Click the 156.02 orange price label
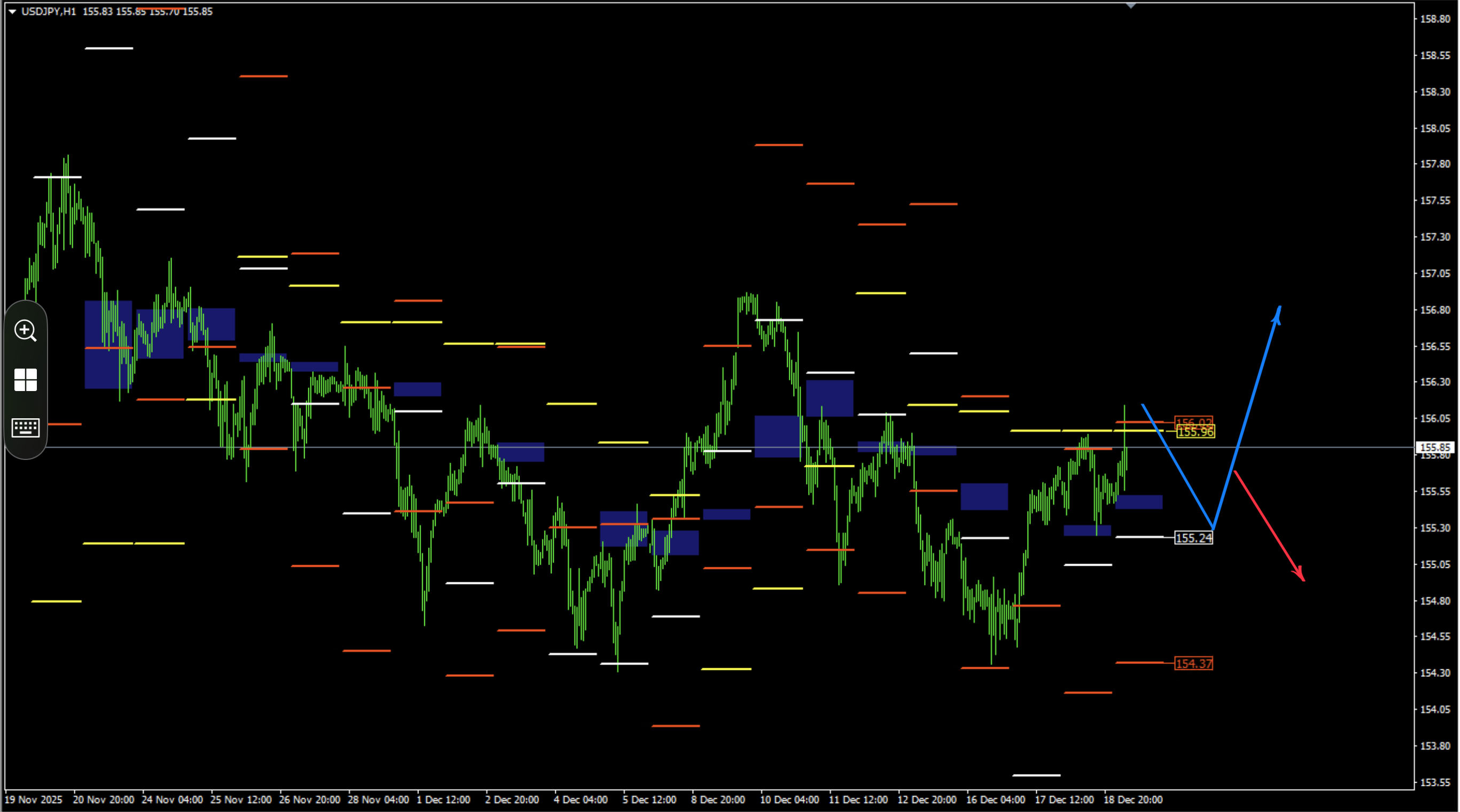1460x812 pixels. (x=1194, y=421)
